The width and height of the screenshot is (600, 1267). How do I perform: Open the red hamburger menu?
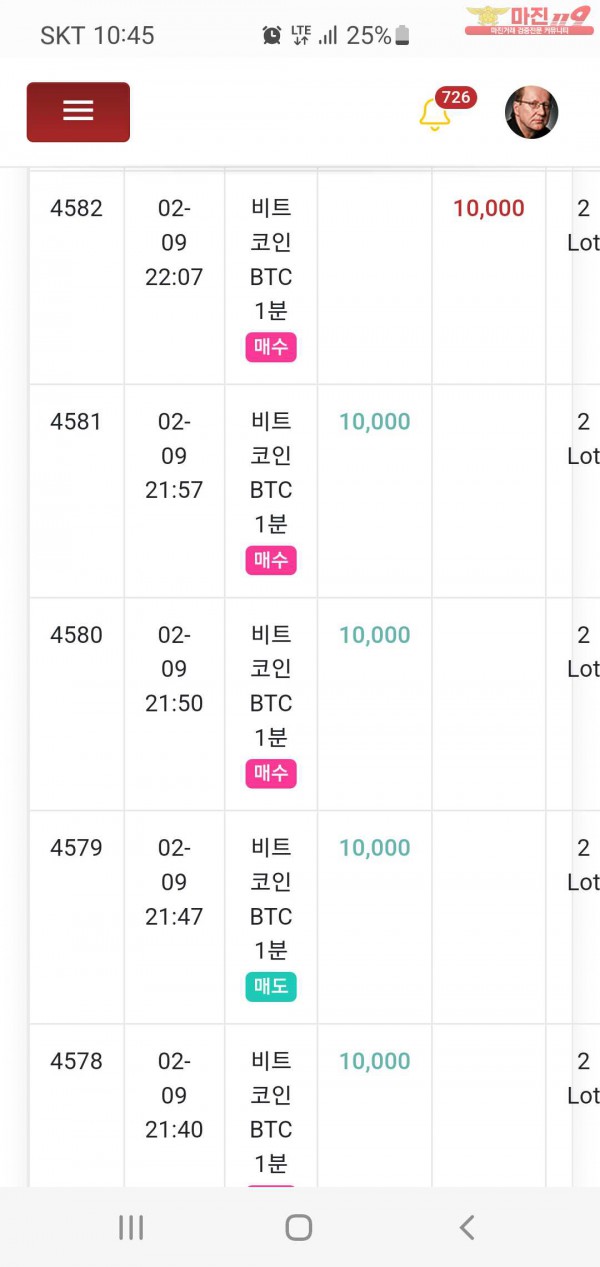click(78, 111)
